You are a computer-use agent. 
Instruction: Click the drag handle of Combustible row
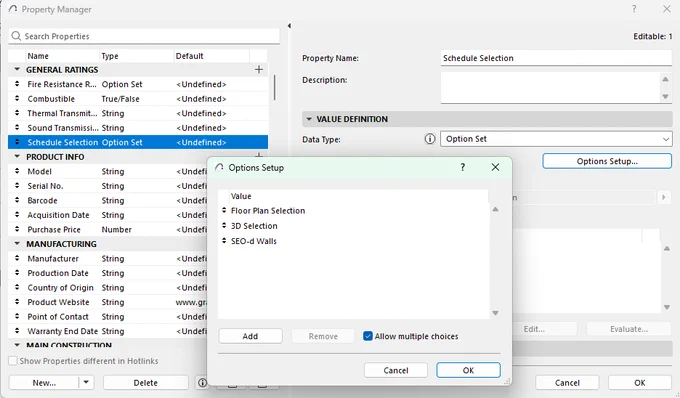(17, 98)
